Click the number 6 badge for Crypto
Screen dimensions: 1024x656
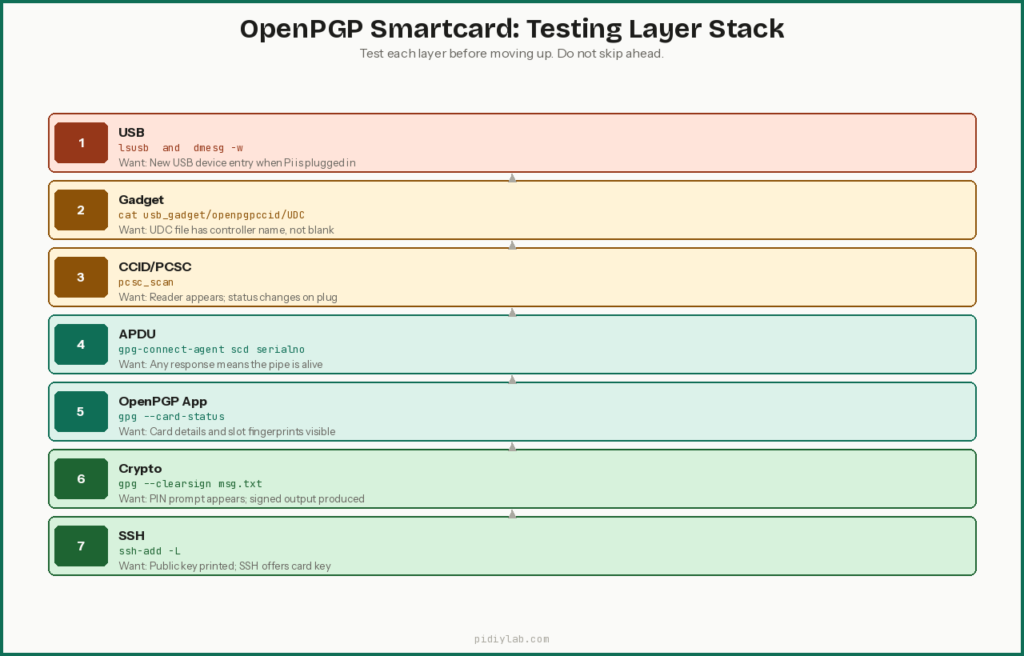tap(81, 479)
